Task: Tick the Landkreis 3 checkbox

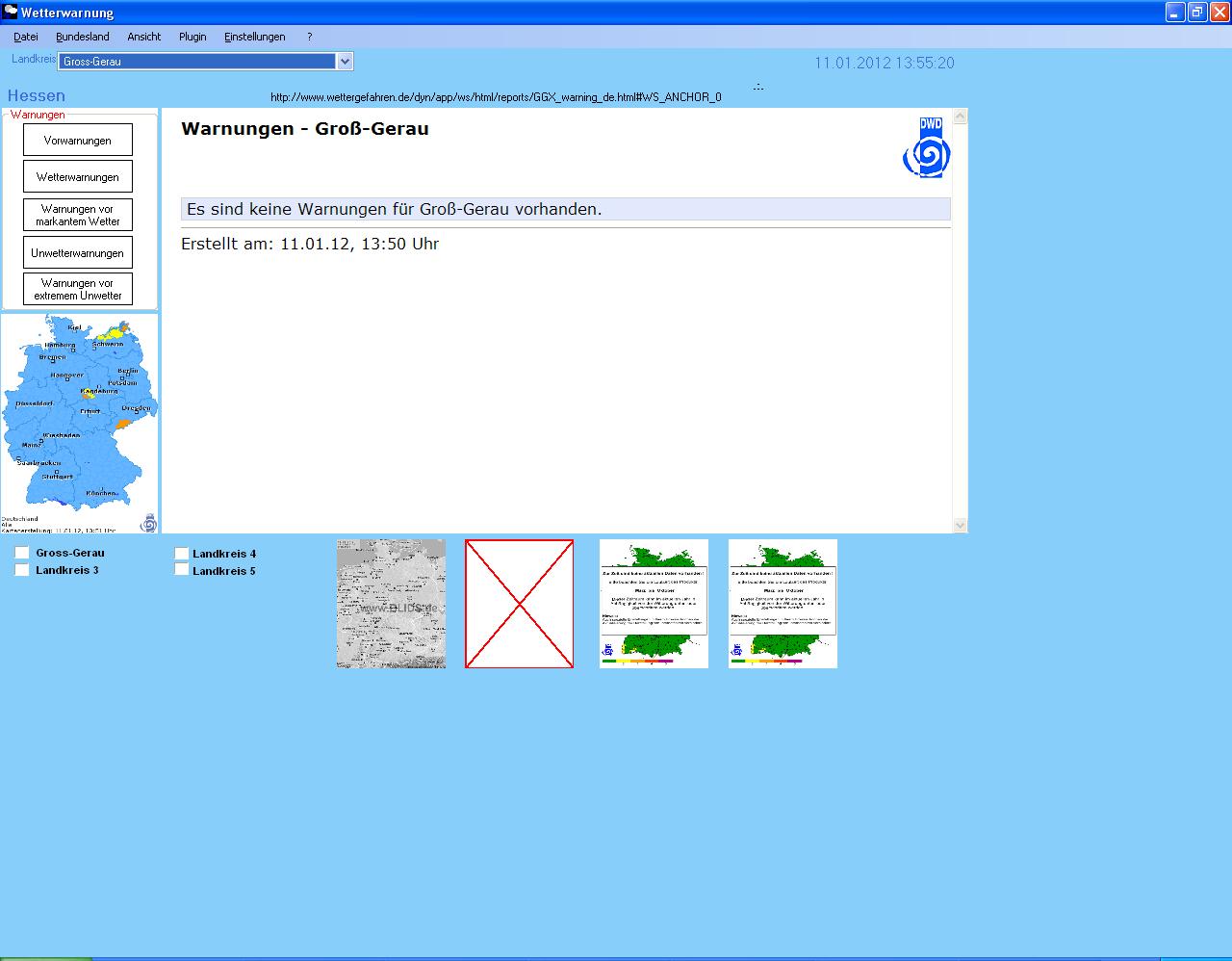Action: [x=22, y=570]
